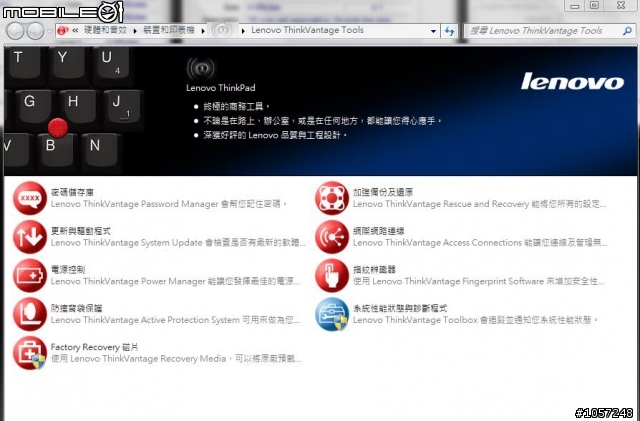This screenshot has width=640, height=421.
Task: Expand the 裝置和印表機 breadcrumb arrow
Action: pos(203,31)
